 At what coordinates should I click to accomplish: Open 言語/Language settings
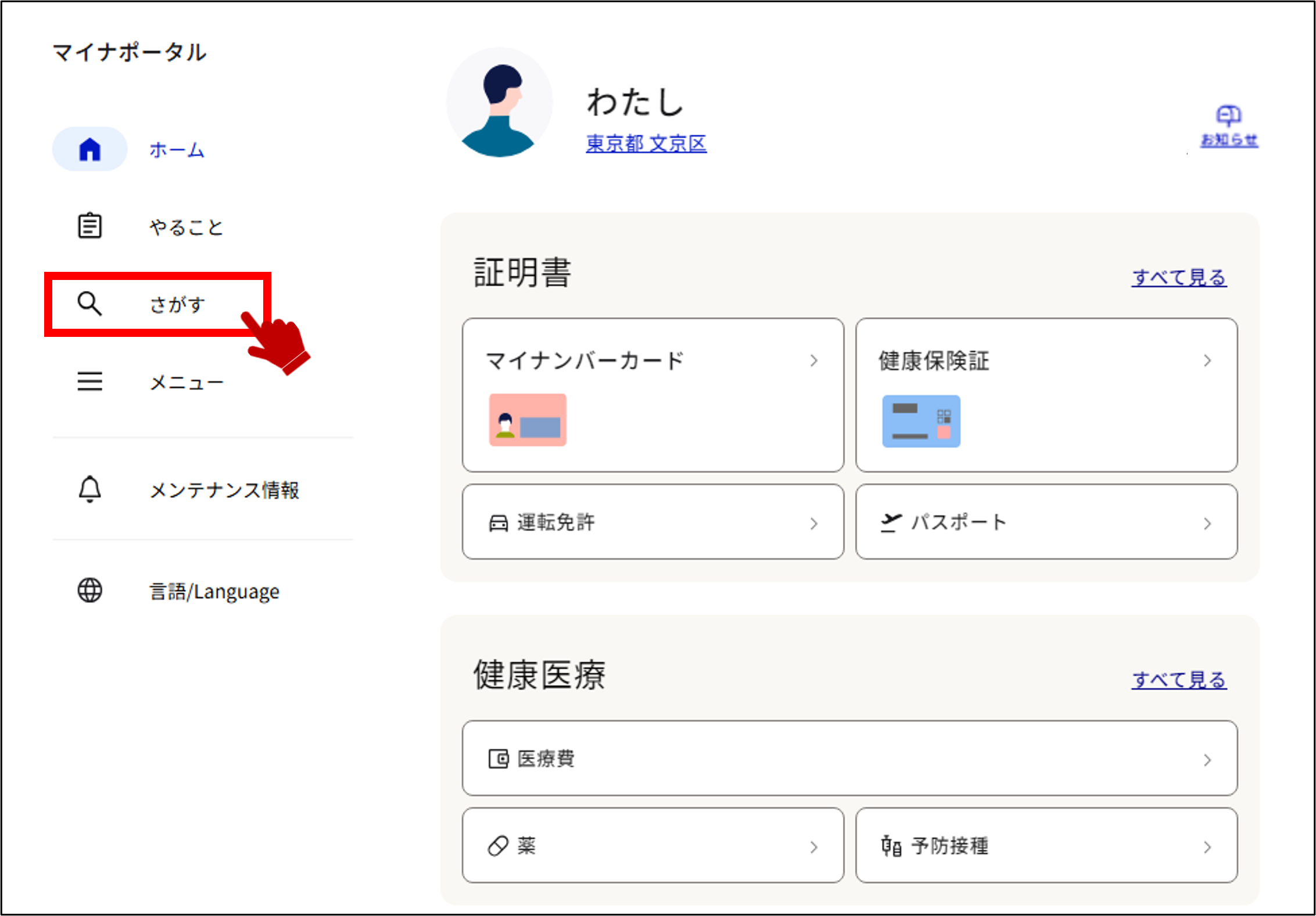[x=214, y=591]
